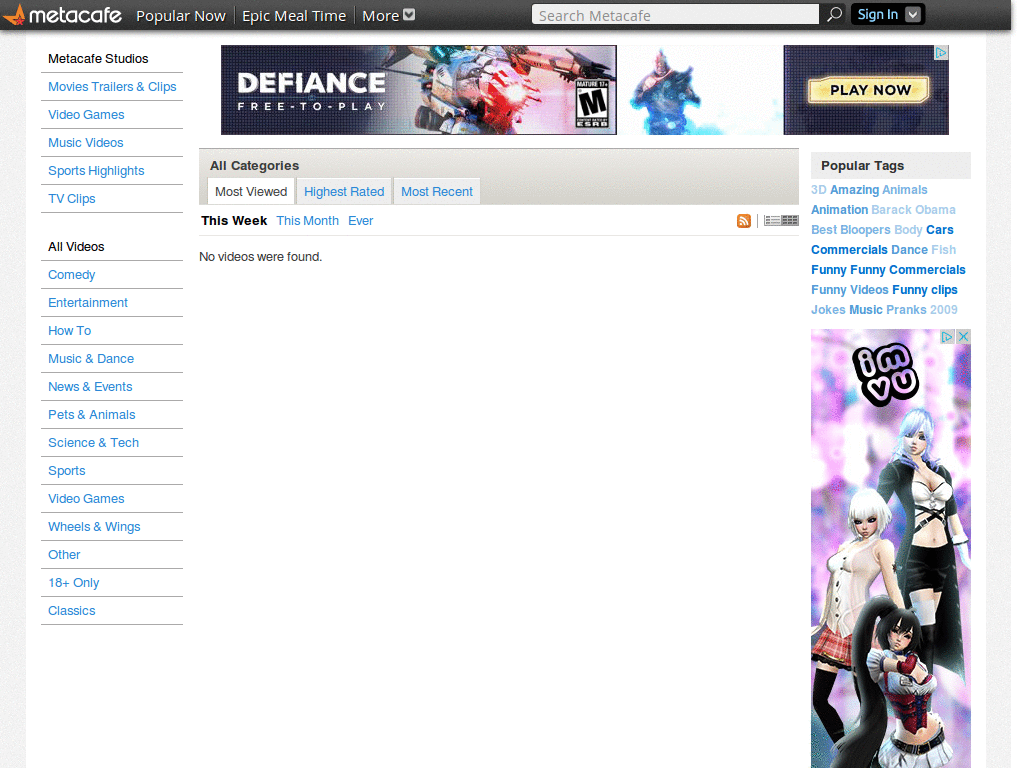Switch to list view layout

(x=773, y=221)
